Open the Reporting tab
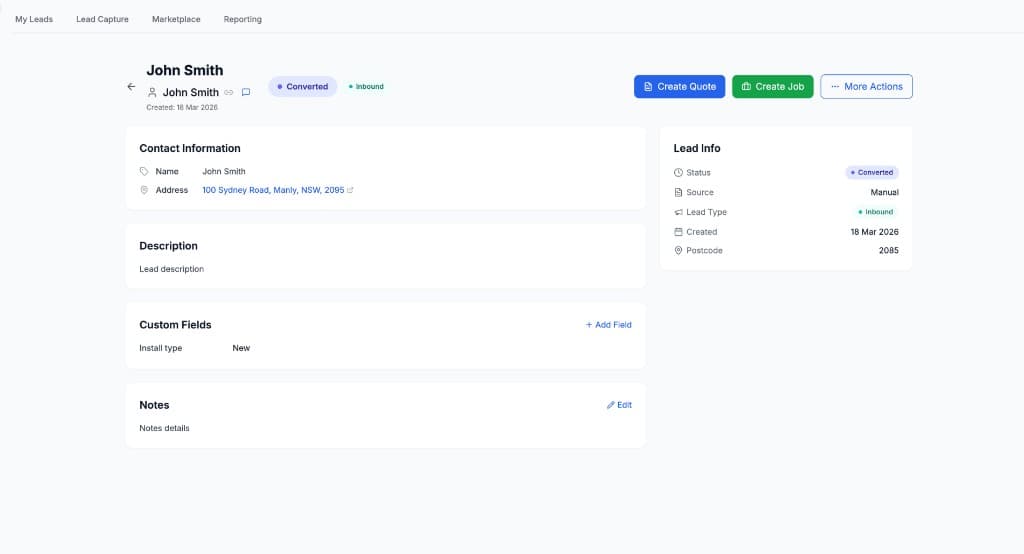This screenshot has width=1024, height=554. click(x=242, y=19)
